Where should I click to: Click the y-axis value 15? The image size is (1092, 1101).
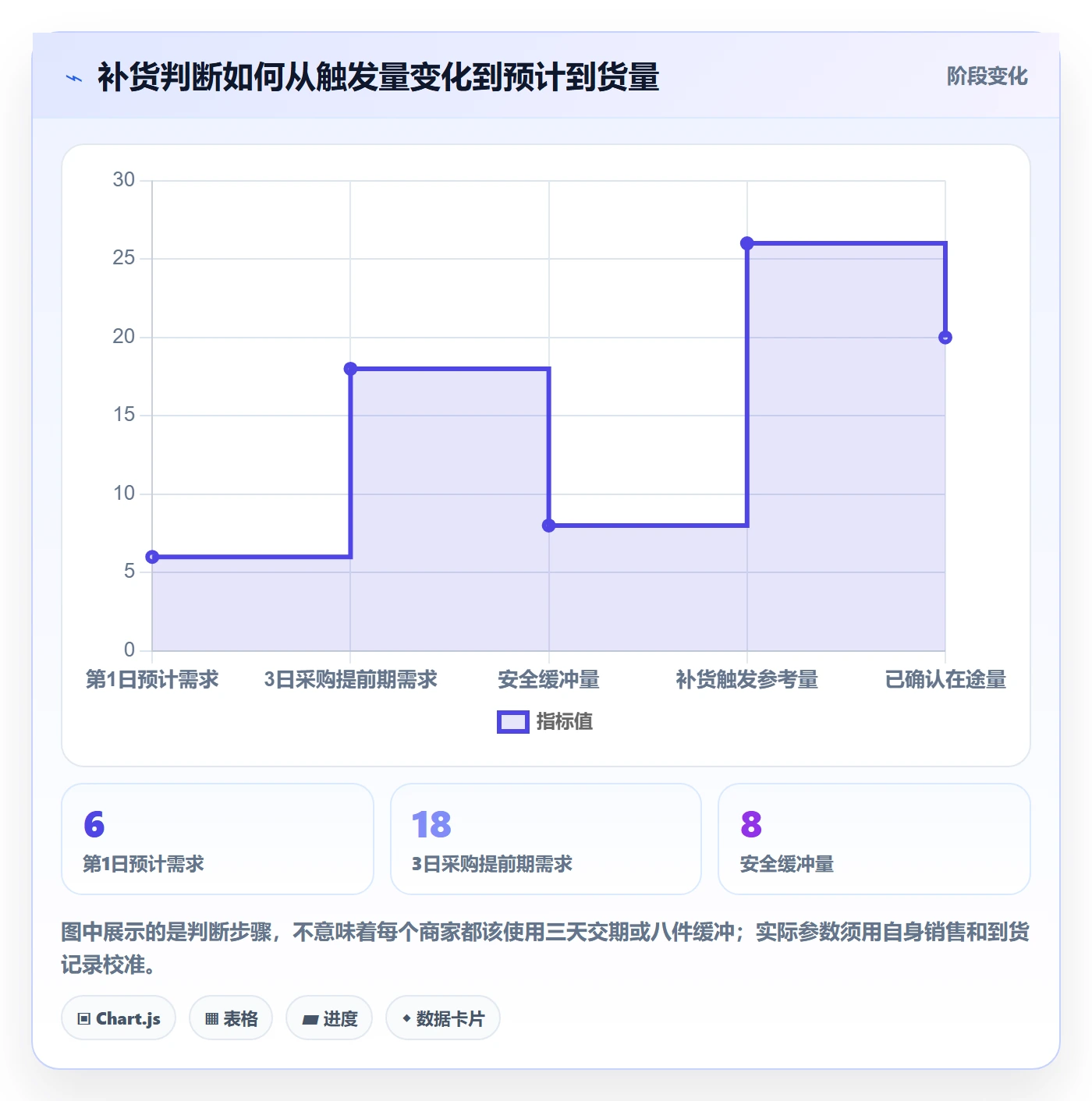(x=124, y=415)
